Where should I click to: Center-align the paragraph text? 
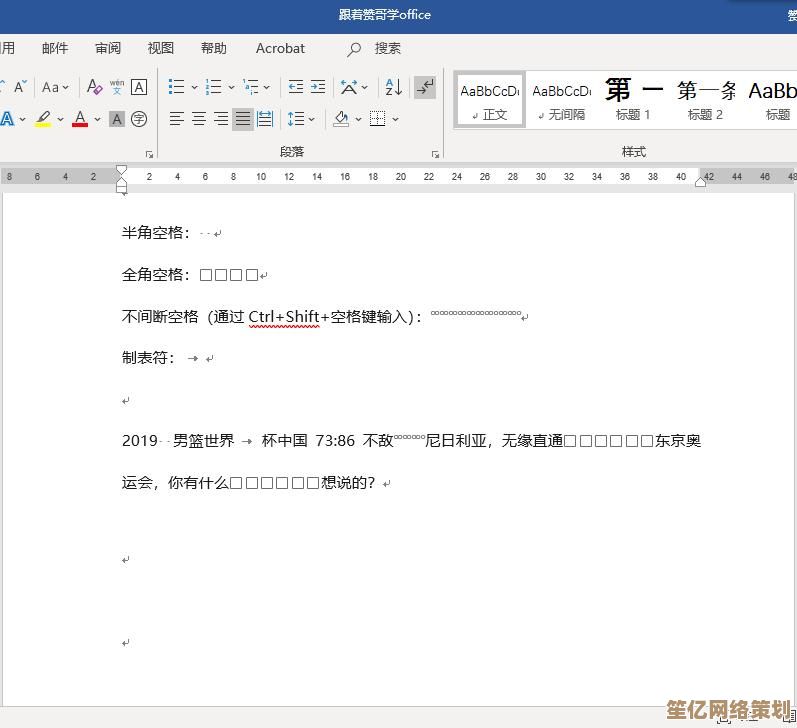199,119
